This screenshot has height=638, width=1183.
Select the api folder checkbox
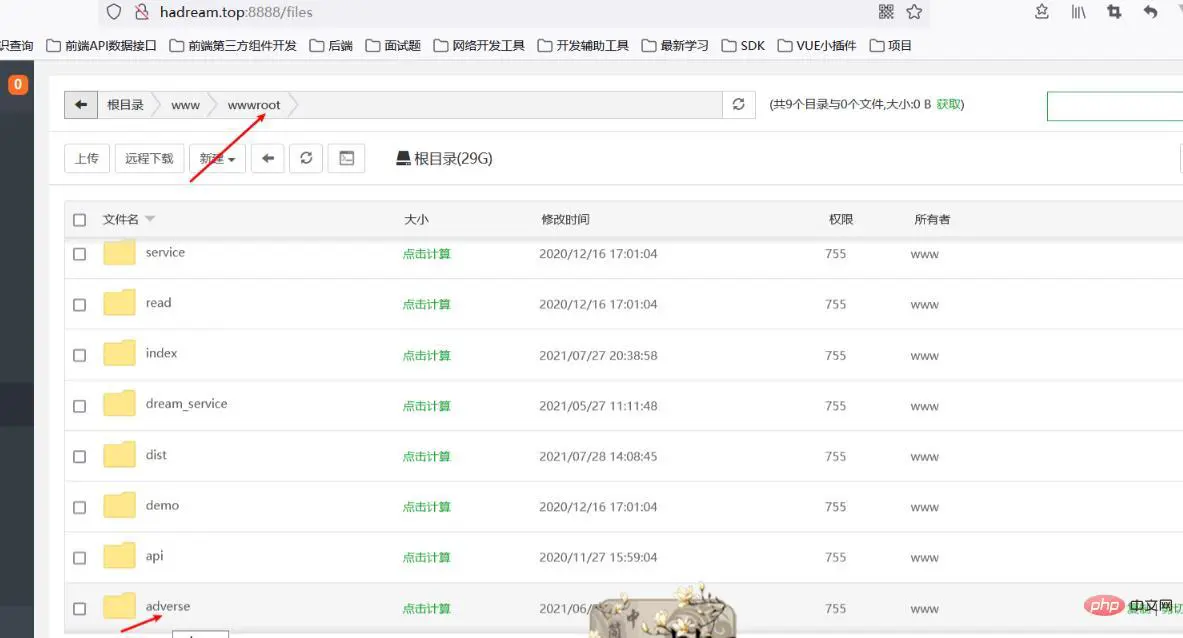click(x=79, y=558)
